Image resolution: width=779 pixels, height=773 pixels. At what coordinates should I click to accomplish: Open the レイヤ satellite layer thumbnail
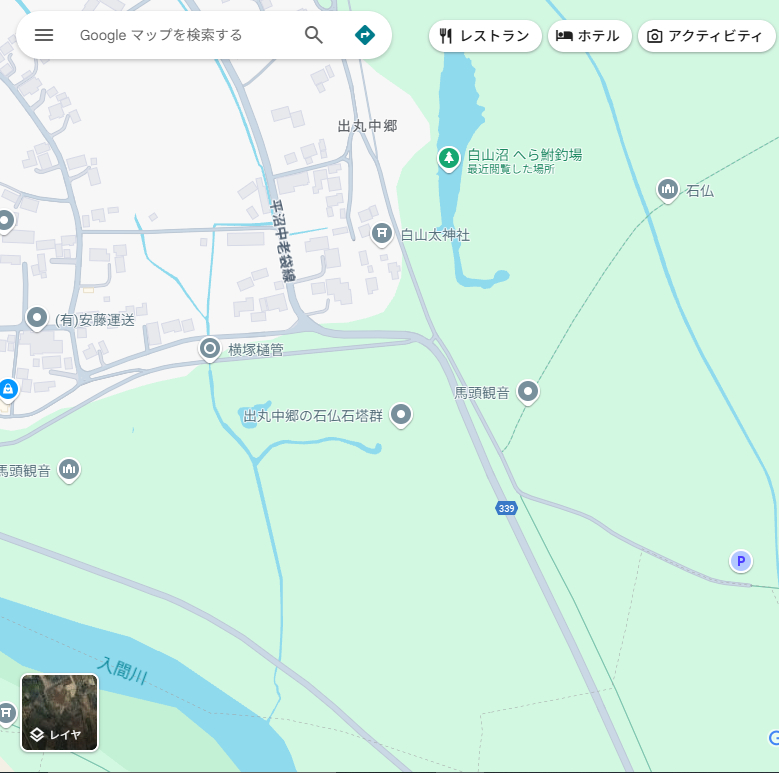60,712
